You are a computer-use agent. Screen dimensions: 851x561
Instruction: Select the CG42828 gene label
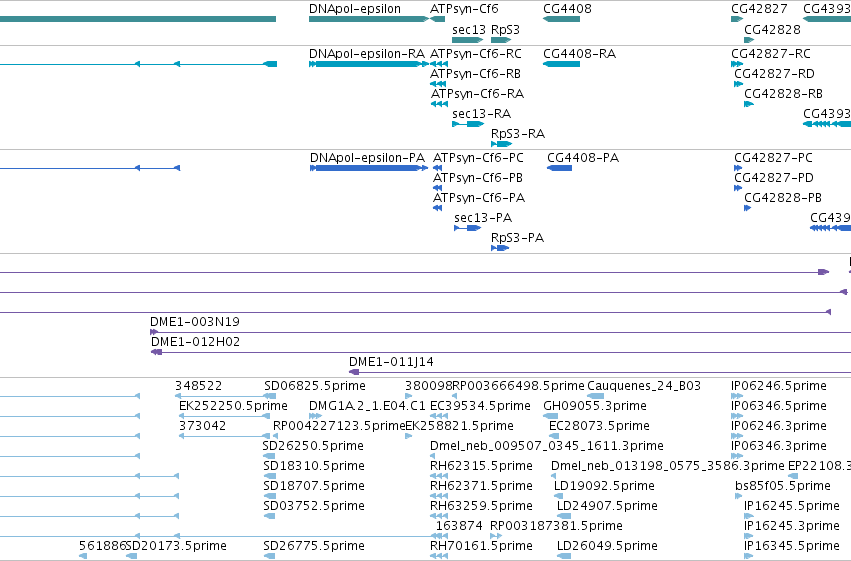[x=772, y=29]
